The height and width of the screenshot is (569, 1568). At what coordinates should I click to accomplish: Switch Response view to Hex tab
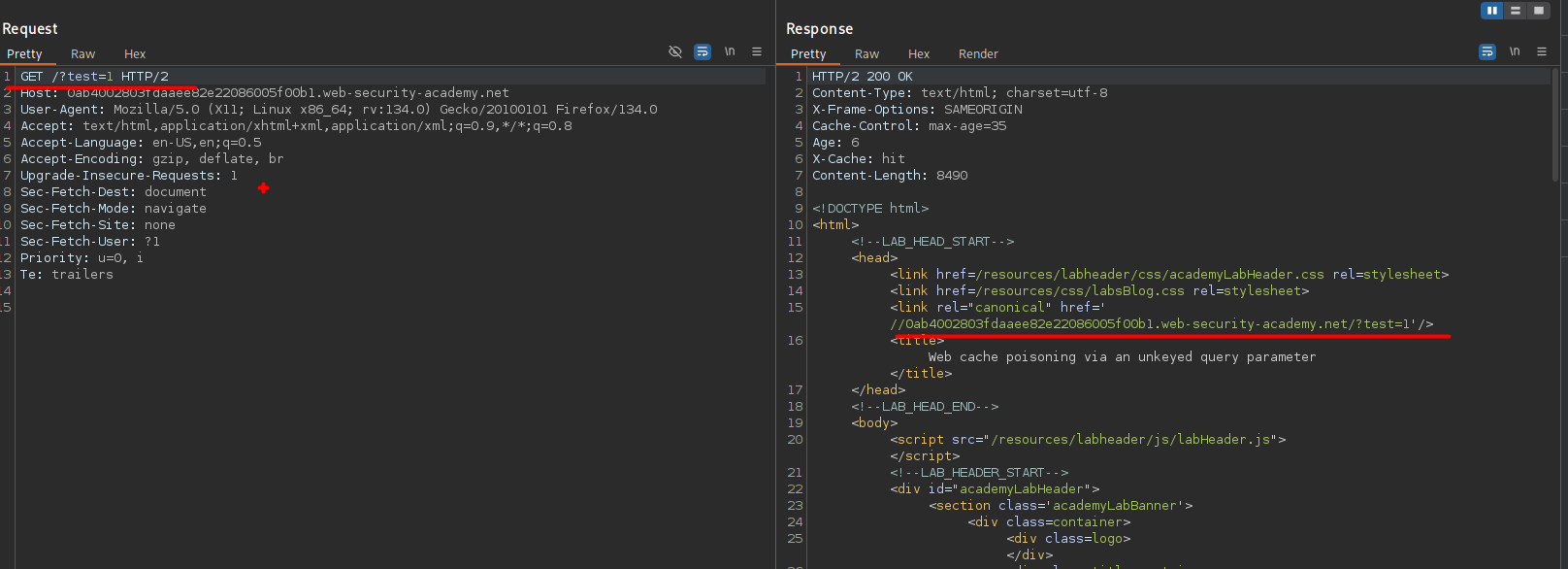pyautogui.click(x=919, y=54)
